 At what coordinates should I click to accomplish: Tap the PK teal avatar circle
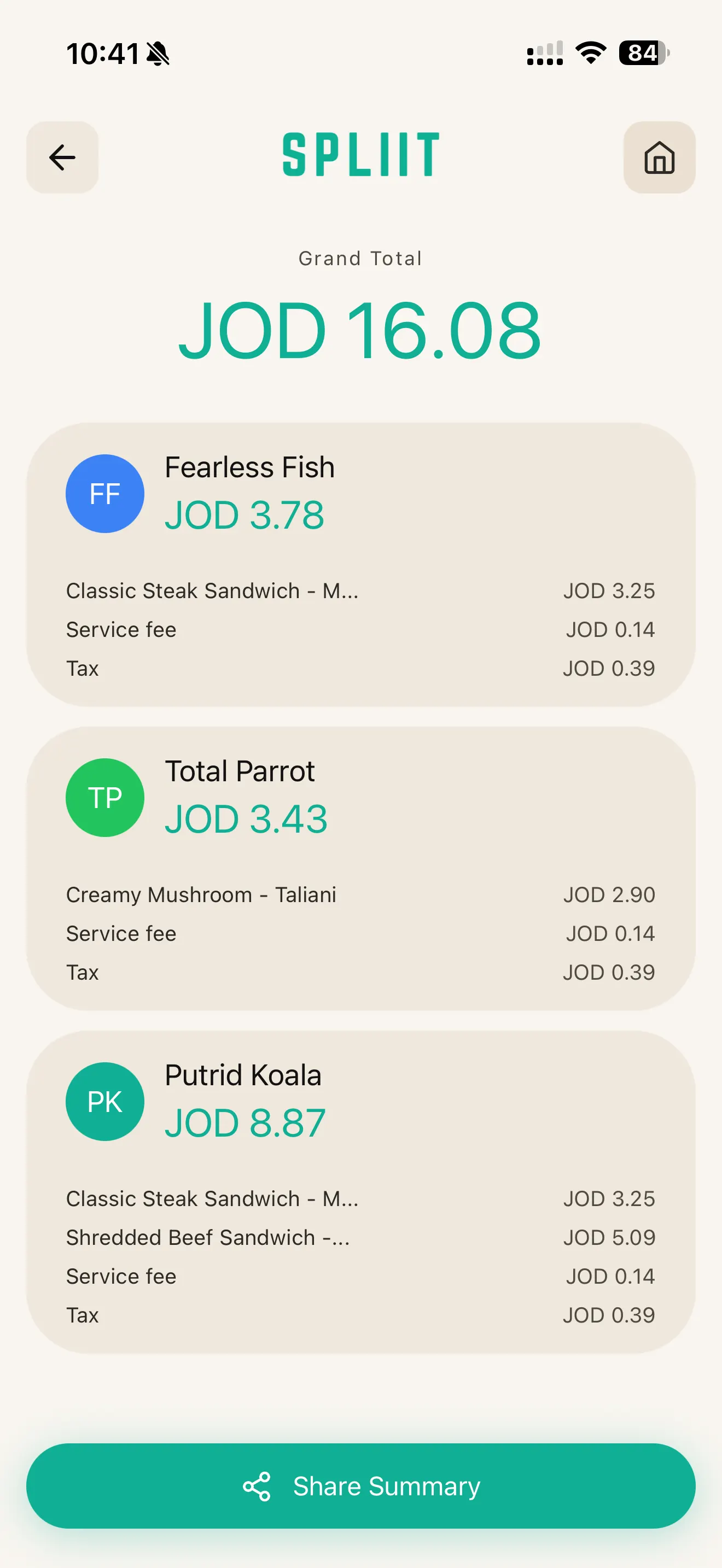(x=104, y=1101)
